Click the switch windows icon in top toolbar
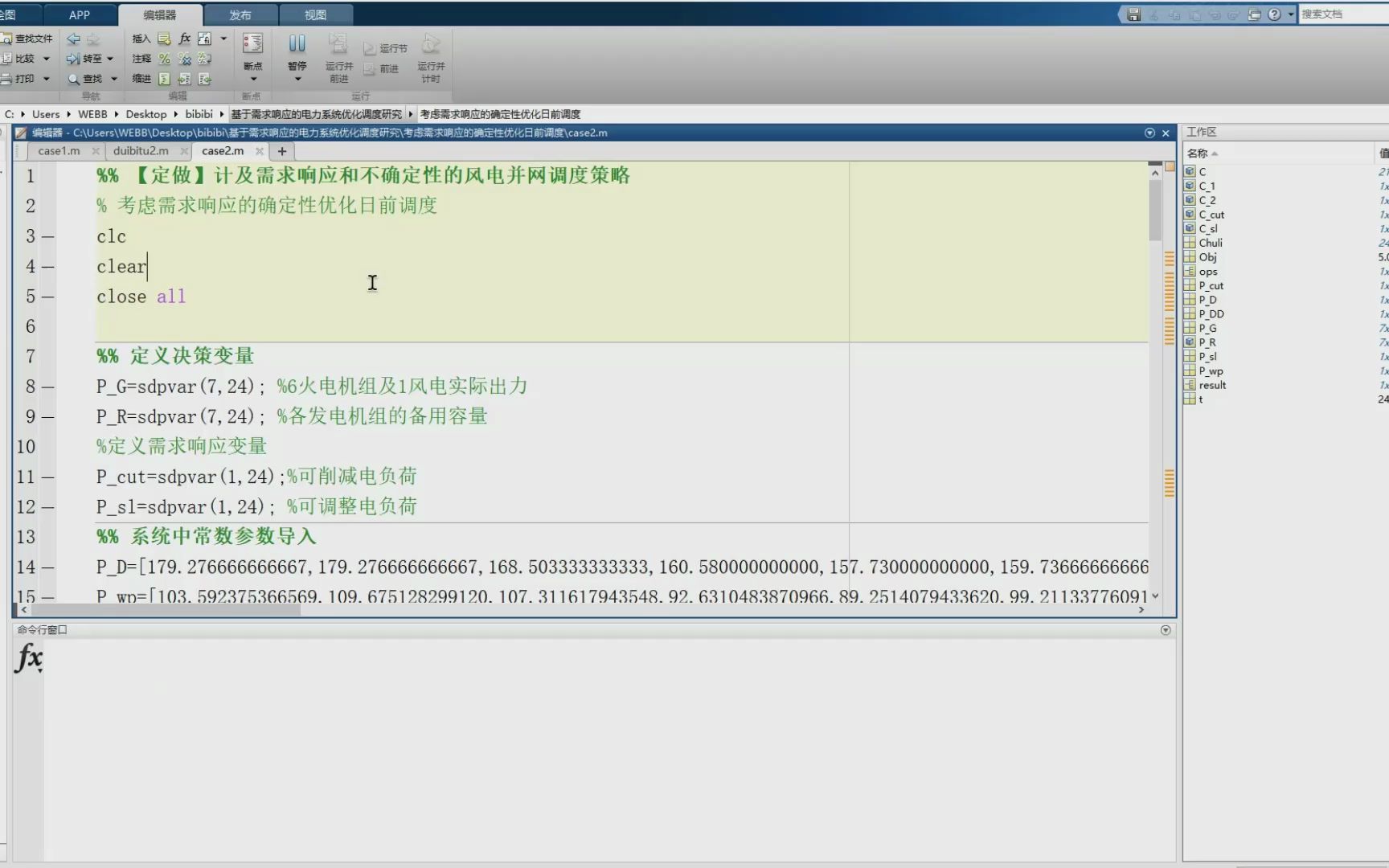 tap(1254, 14)
